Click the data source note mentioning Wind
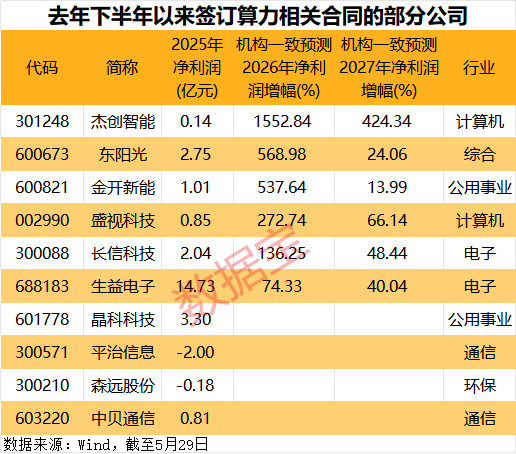The image size is (516, 454). click(x=105, y=445)
